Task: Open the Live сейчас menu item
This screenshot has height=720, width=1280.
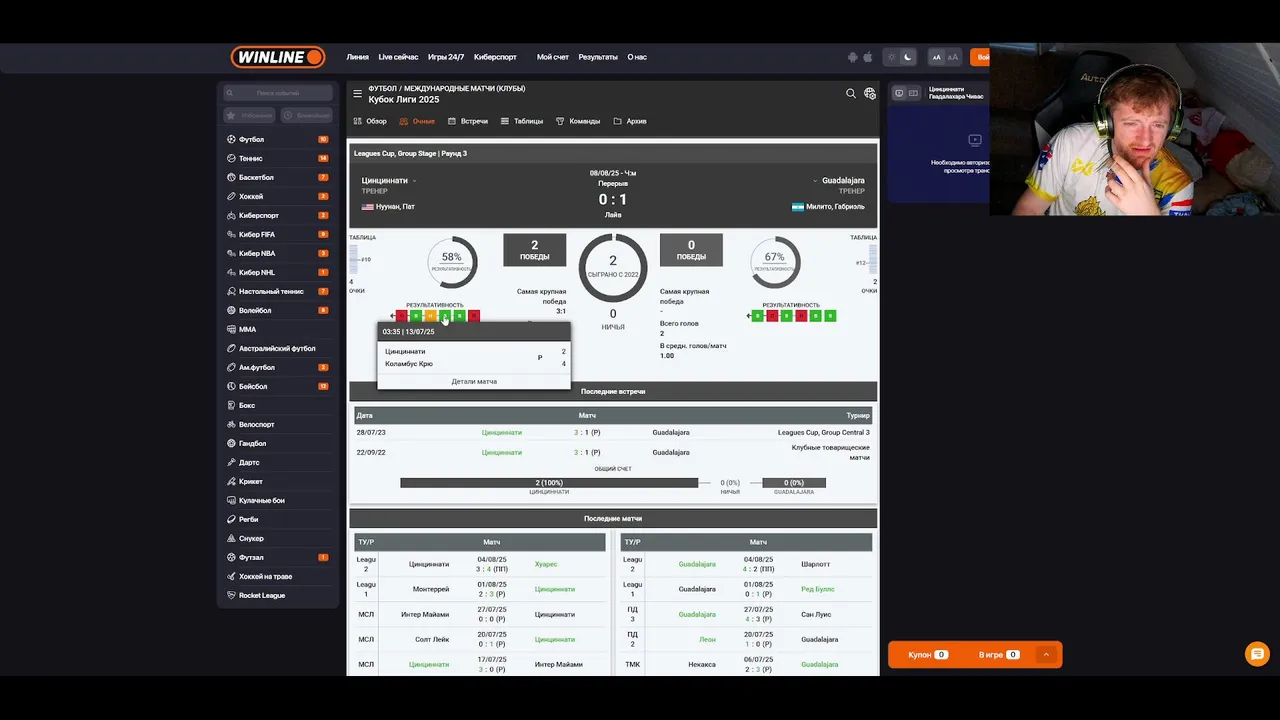Action: point(398,57)
